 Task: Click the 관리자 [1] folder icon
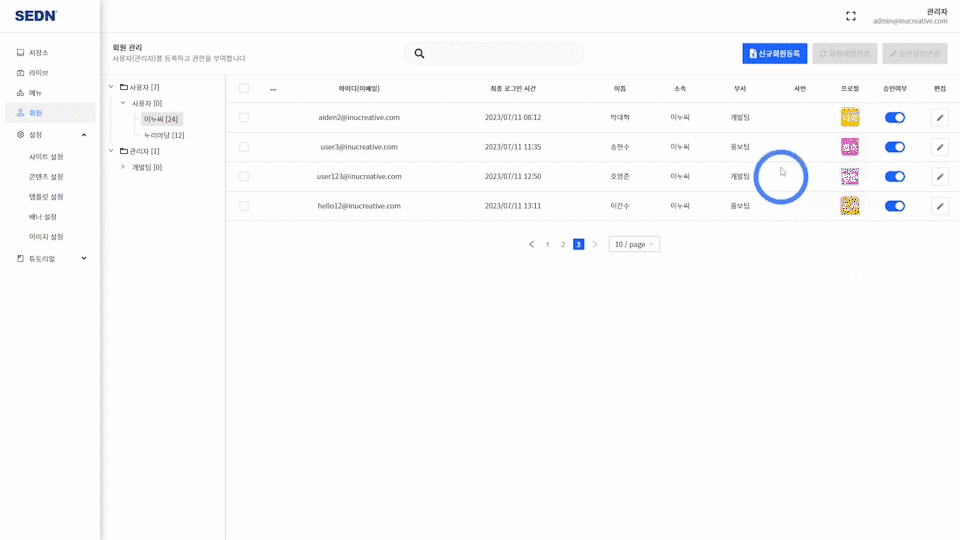tap(124, 151)
